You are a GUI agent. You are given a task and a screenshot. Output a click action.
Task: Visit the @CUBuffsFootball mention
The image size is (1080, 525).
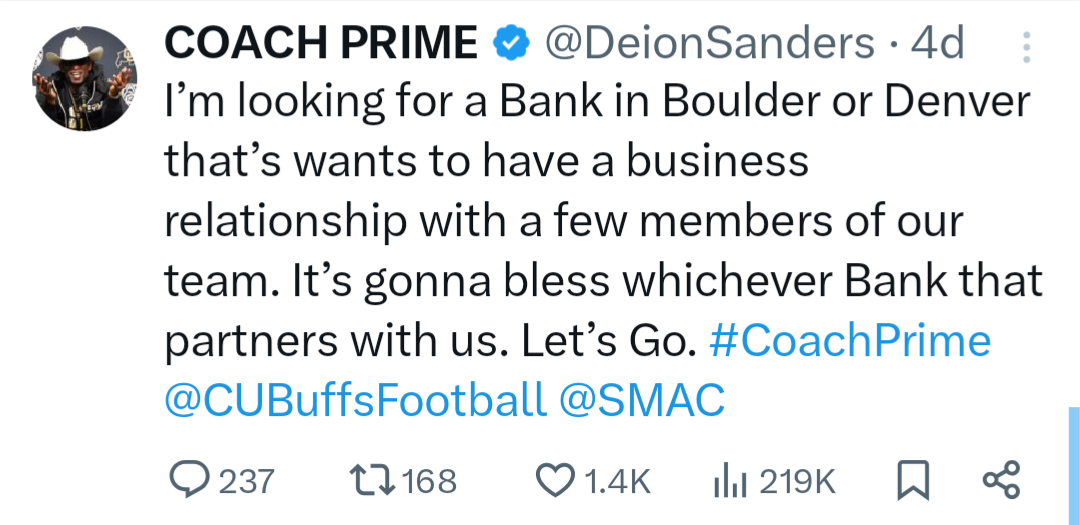[x=355, y=400]
